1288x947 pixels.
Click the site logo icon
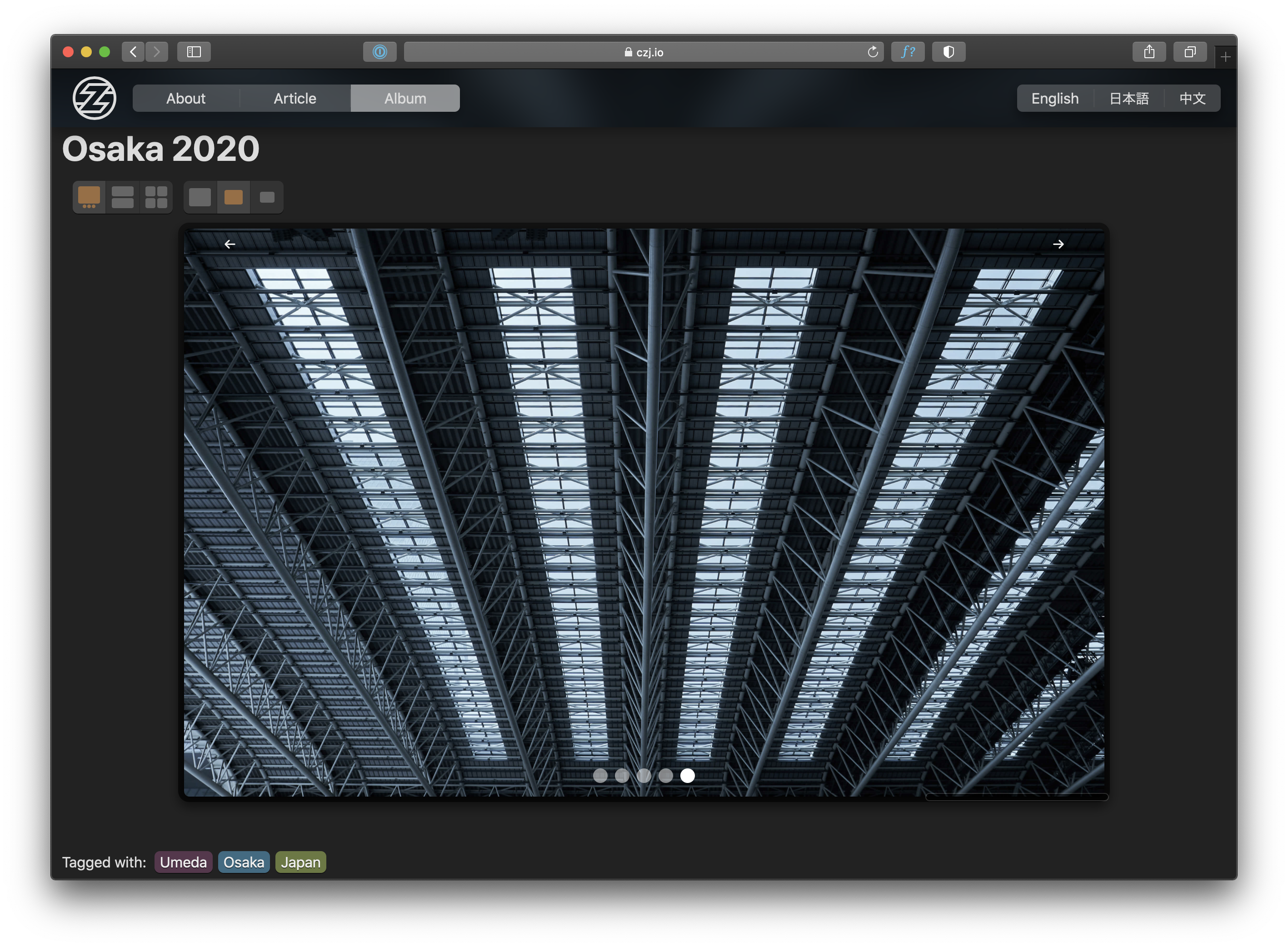pyautogui.click(x=95, y=98)
